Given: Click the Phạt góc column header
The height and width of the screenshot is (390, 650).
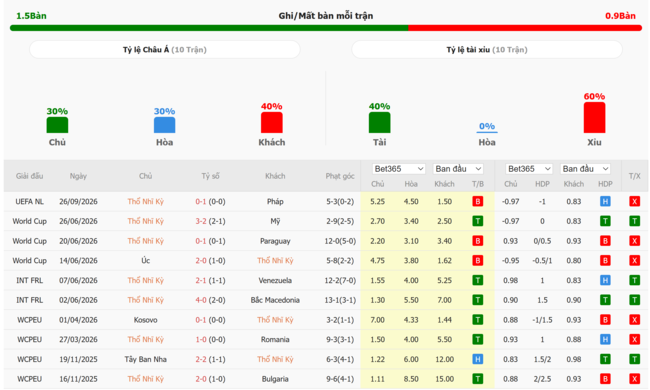Looking at the screenshot, I should click(x=340, y=176).
